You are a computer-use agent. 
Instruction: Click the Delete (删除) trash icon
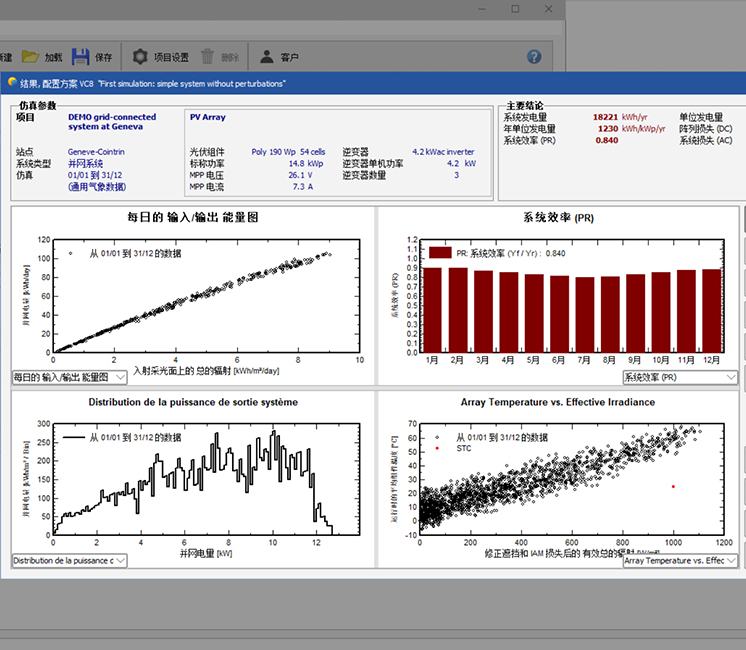coord(207,57)
